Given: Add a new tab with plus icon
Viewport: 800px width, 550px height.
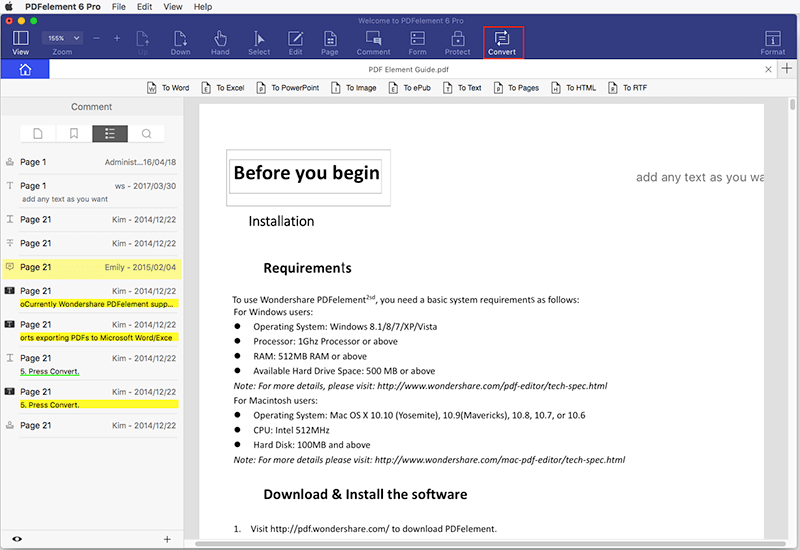Looking at the screenshot, I should (787, 68).
